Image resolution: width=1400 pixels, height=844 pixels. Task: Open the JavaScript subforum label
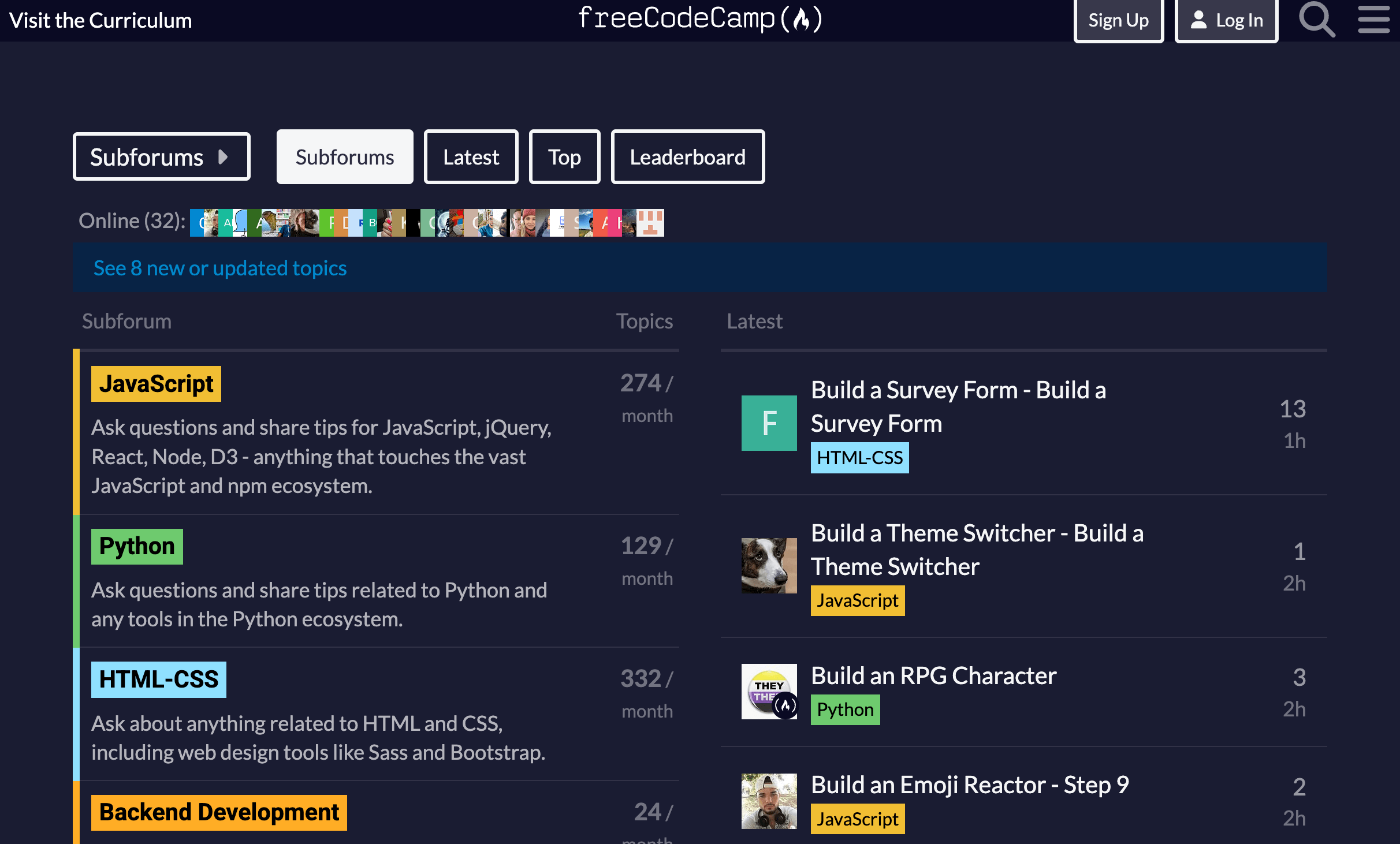155,383
